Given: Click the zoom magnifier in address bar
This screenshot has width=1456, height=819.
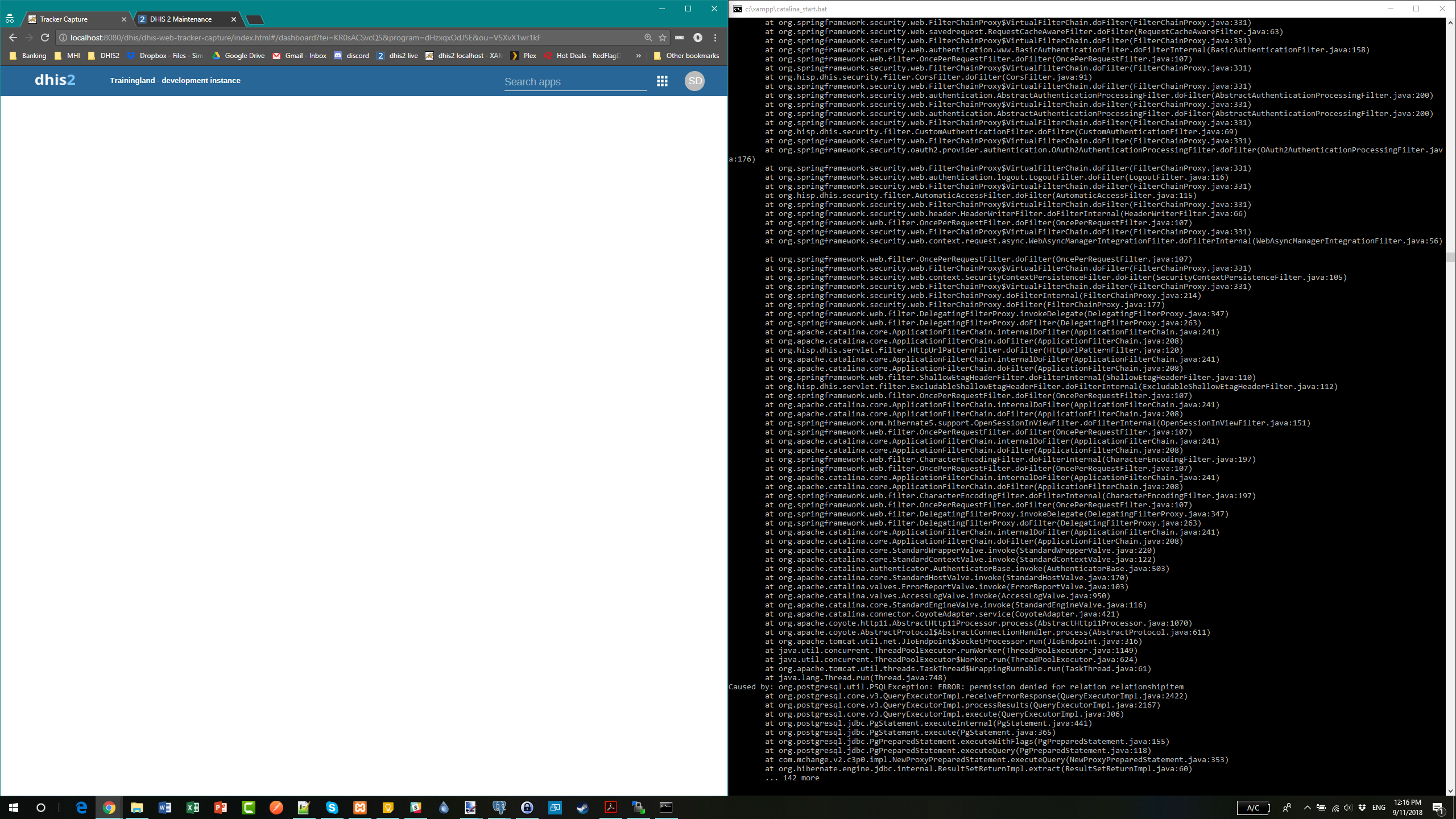Looking at the screenshot, I should click(x=648, y=38).
